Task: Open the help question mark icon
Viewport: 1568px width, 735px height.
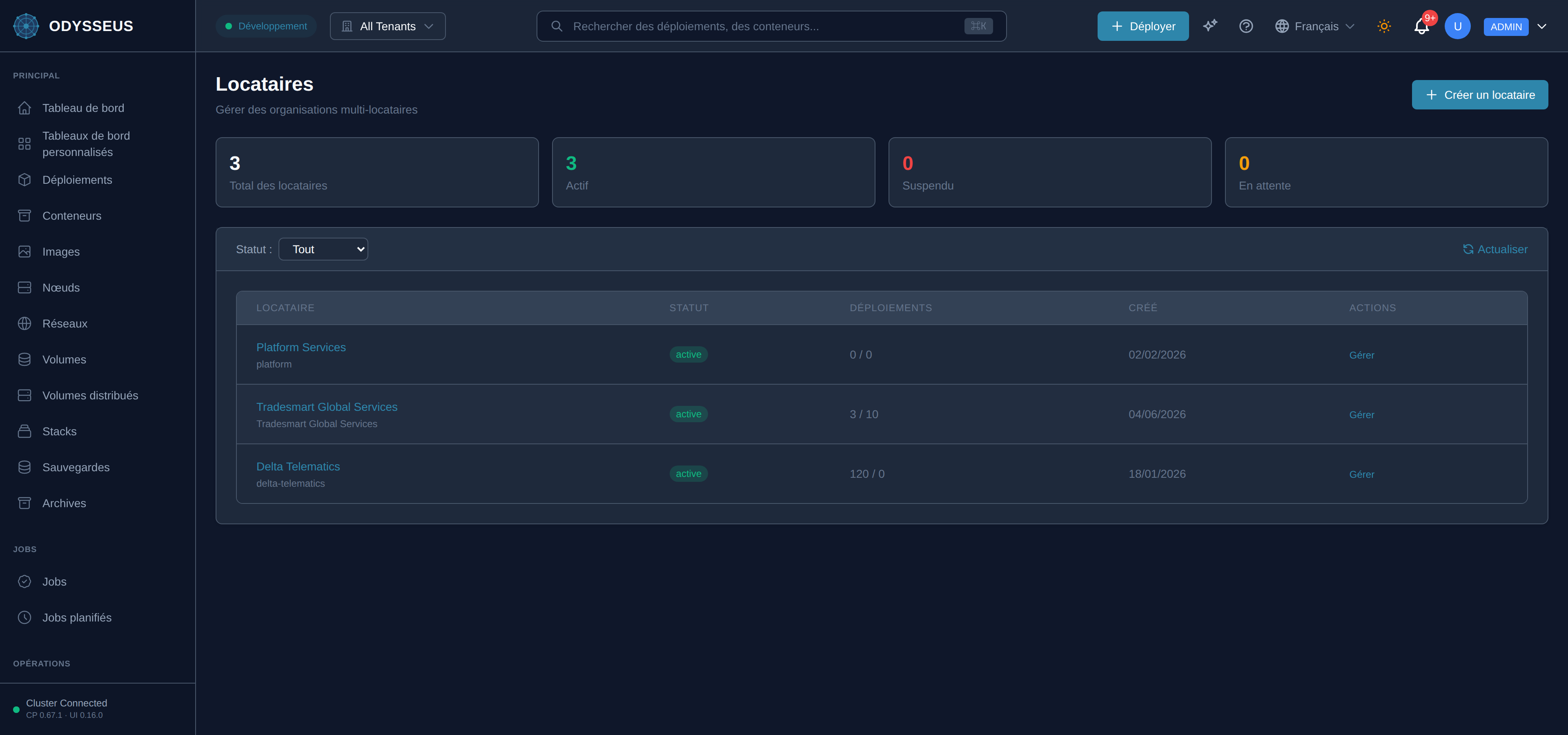Action: (1246, 26)
